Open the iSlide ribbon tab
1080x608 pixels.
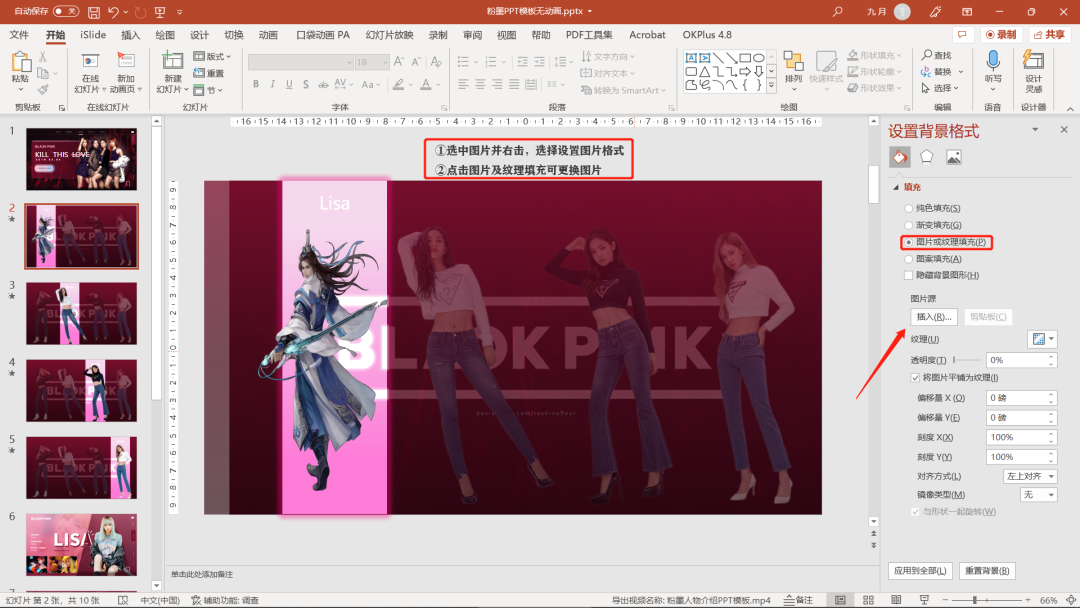click(93, 35)
